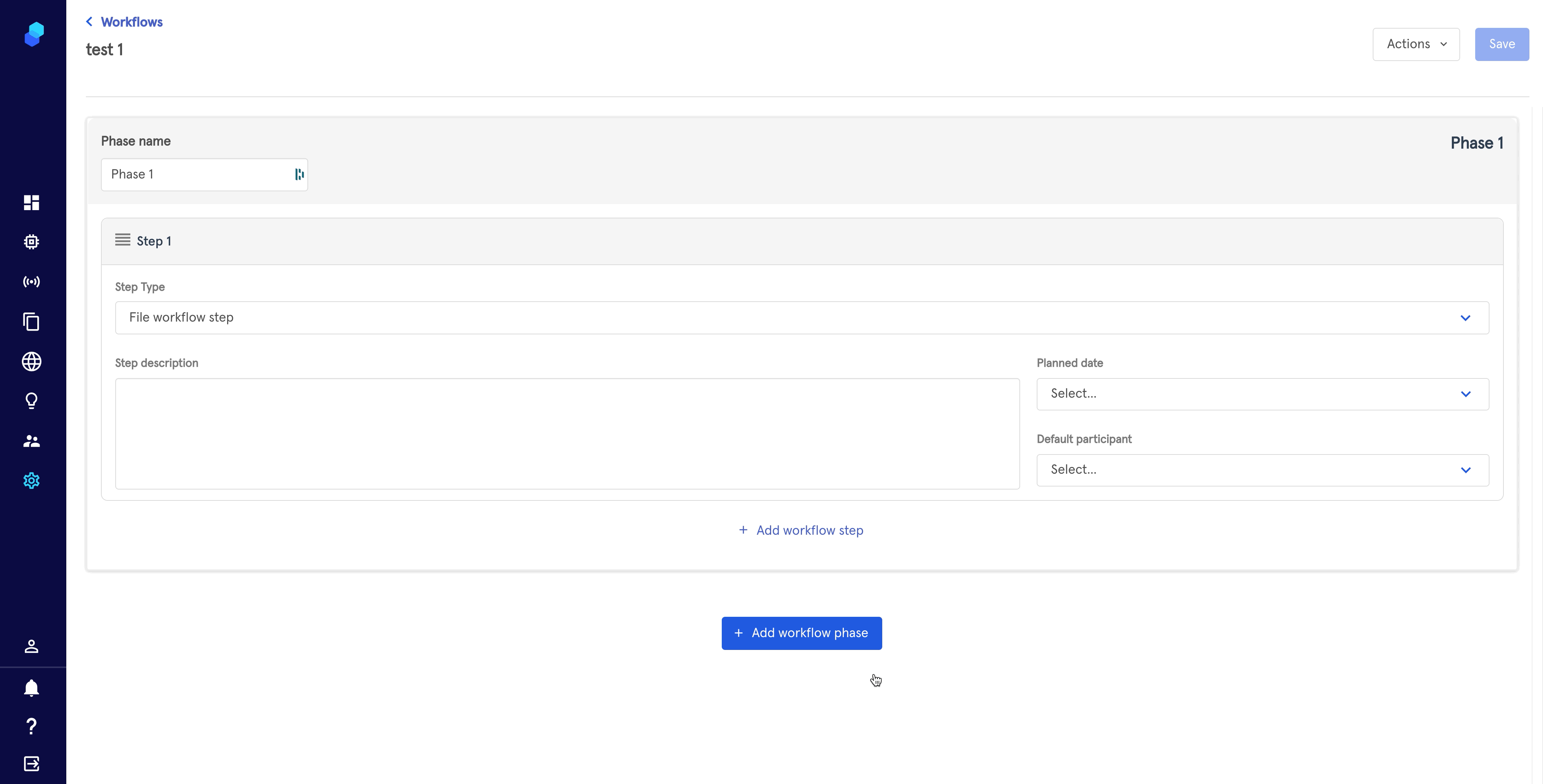
Task: Click the chip/processor icon in sidebar
Action: [31, 242]
